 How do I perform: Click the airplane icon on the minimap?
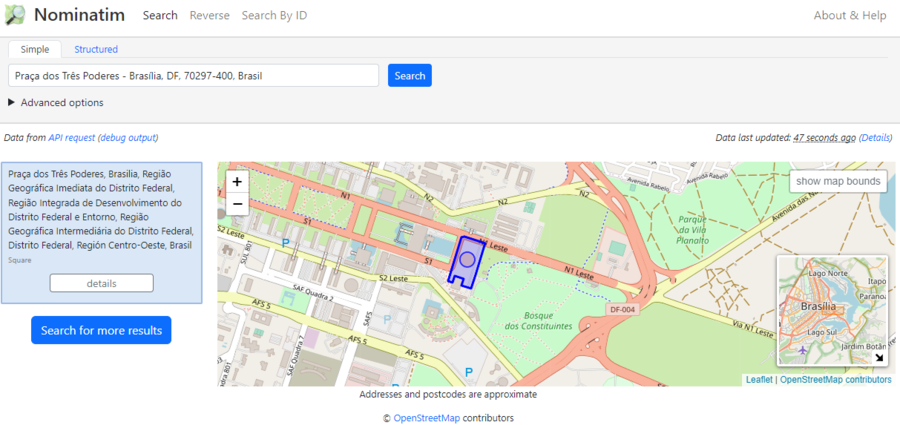click(x=805, y=350)
